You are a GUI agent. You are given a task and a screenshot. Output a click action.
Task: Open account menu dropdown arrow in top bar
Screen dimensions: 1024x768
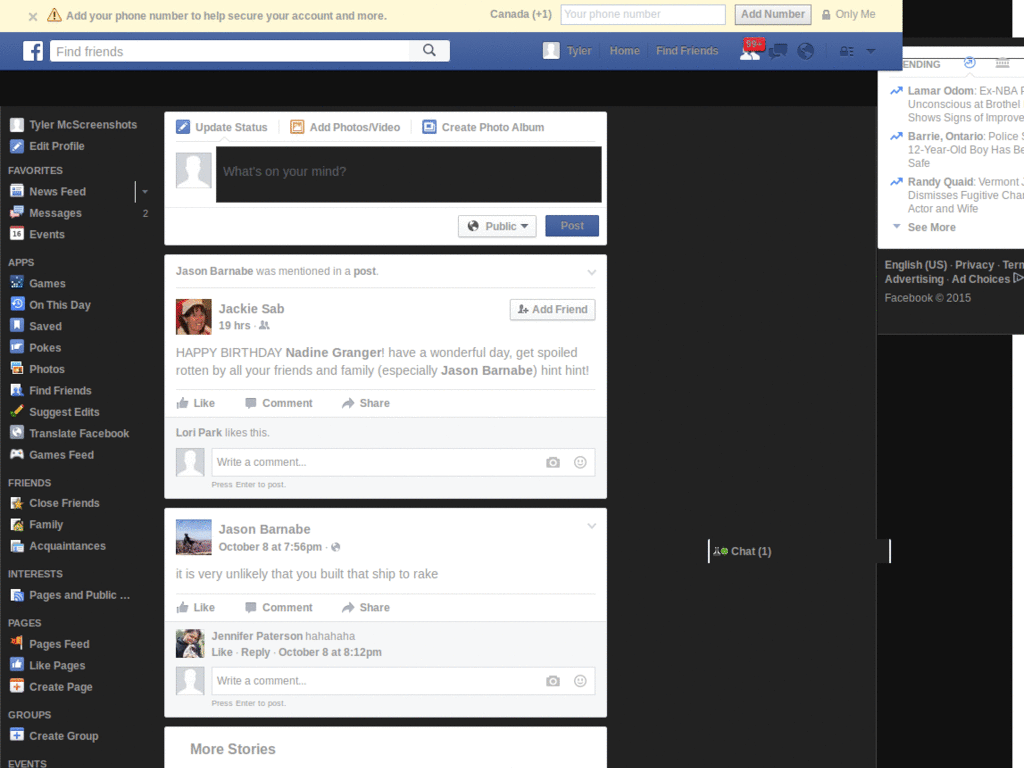871,51
